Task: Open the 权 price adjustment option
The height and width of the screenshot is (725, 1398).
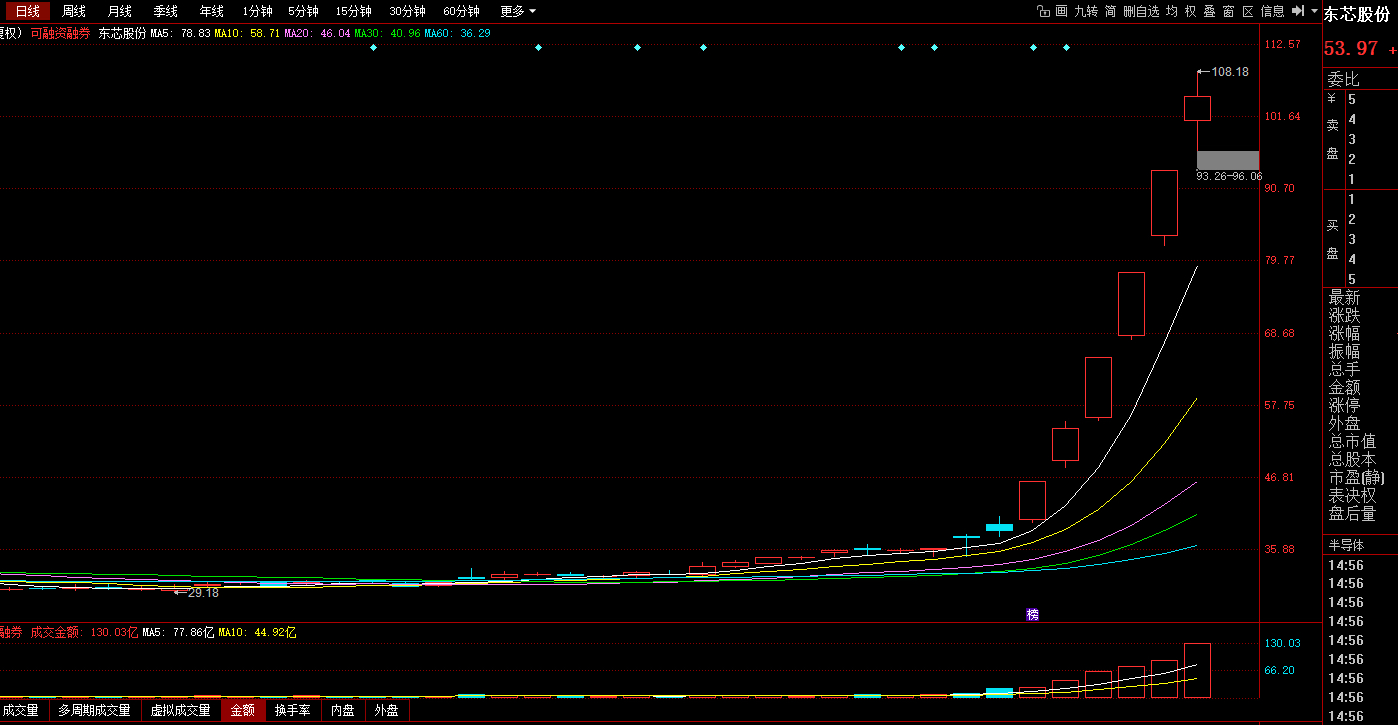Action: (x=1190, y=11)
